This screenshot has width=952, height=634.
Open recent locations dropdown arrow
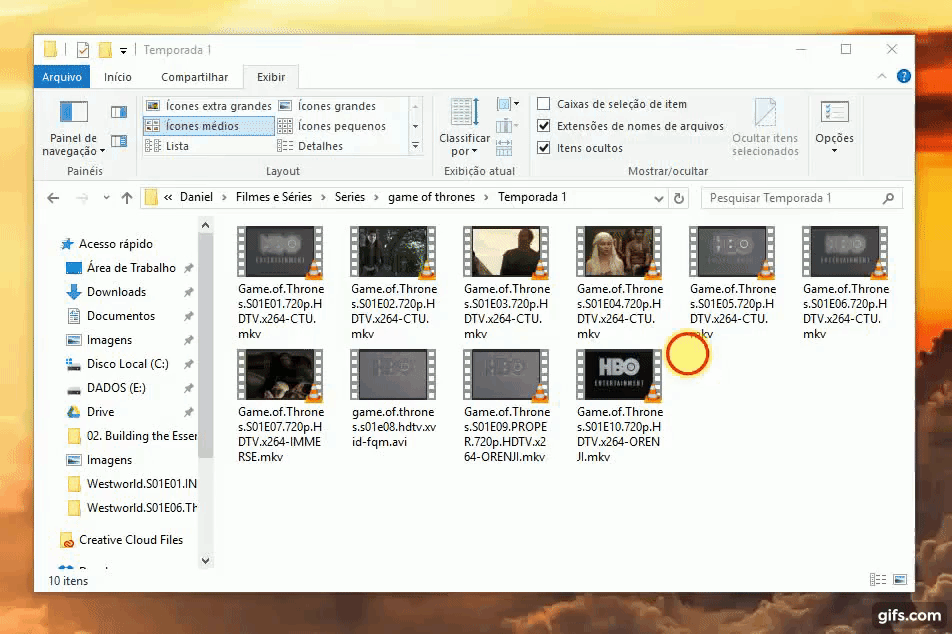tap(106, 198)
